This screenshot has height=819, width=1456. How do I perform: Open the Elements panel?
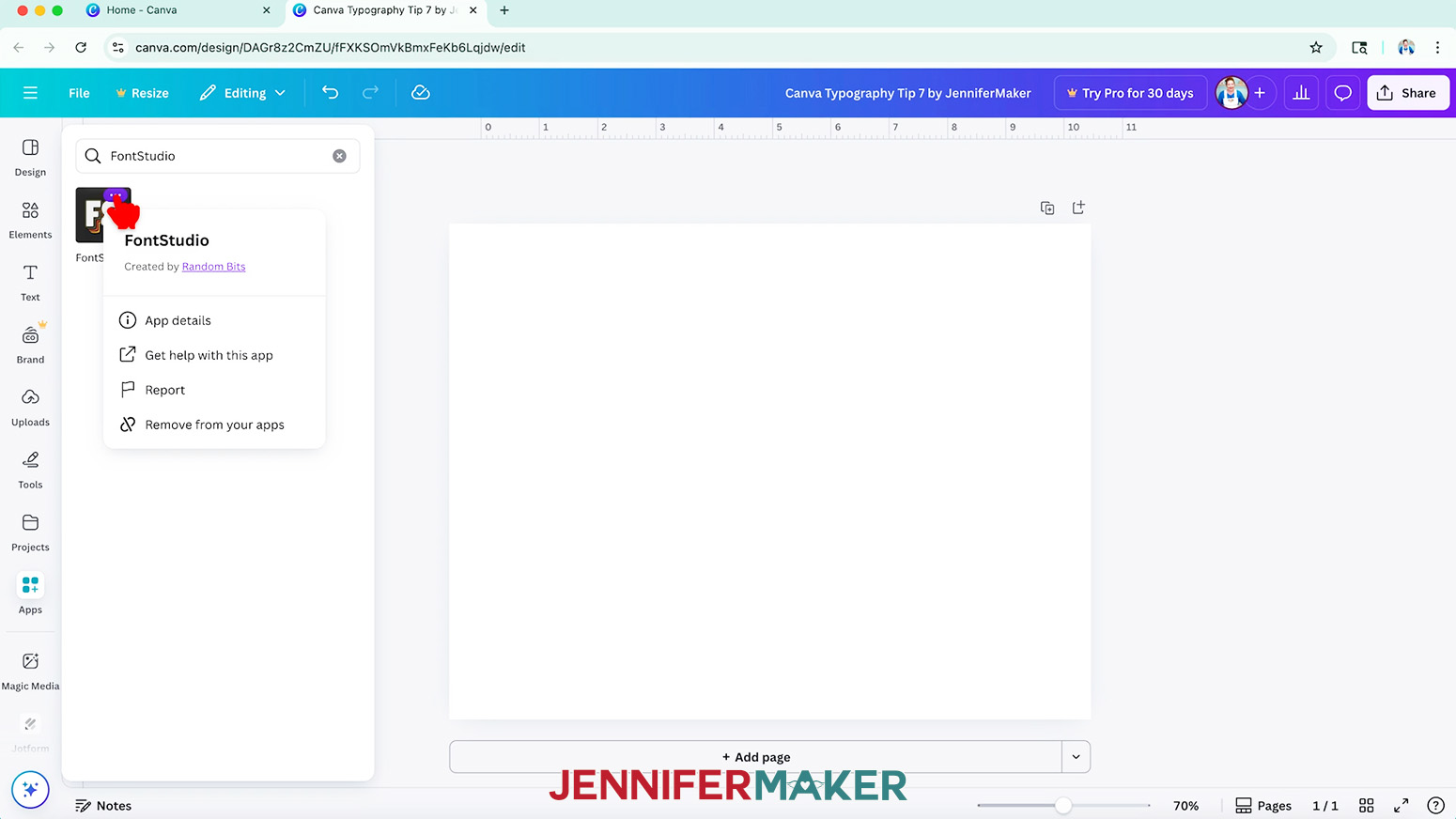pyautogui.click(x=30, y=221)
